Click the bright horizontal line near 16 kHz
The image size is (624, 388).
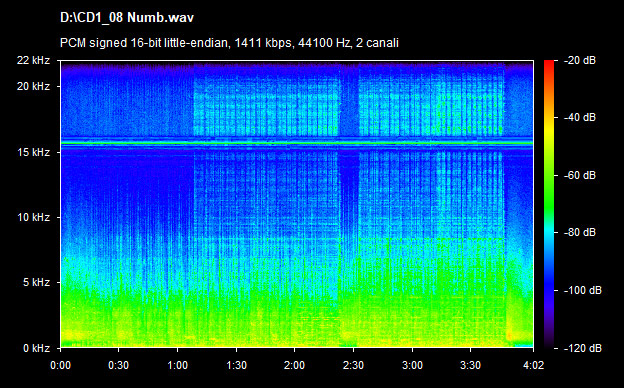(297, 143)
